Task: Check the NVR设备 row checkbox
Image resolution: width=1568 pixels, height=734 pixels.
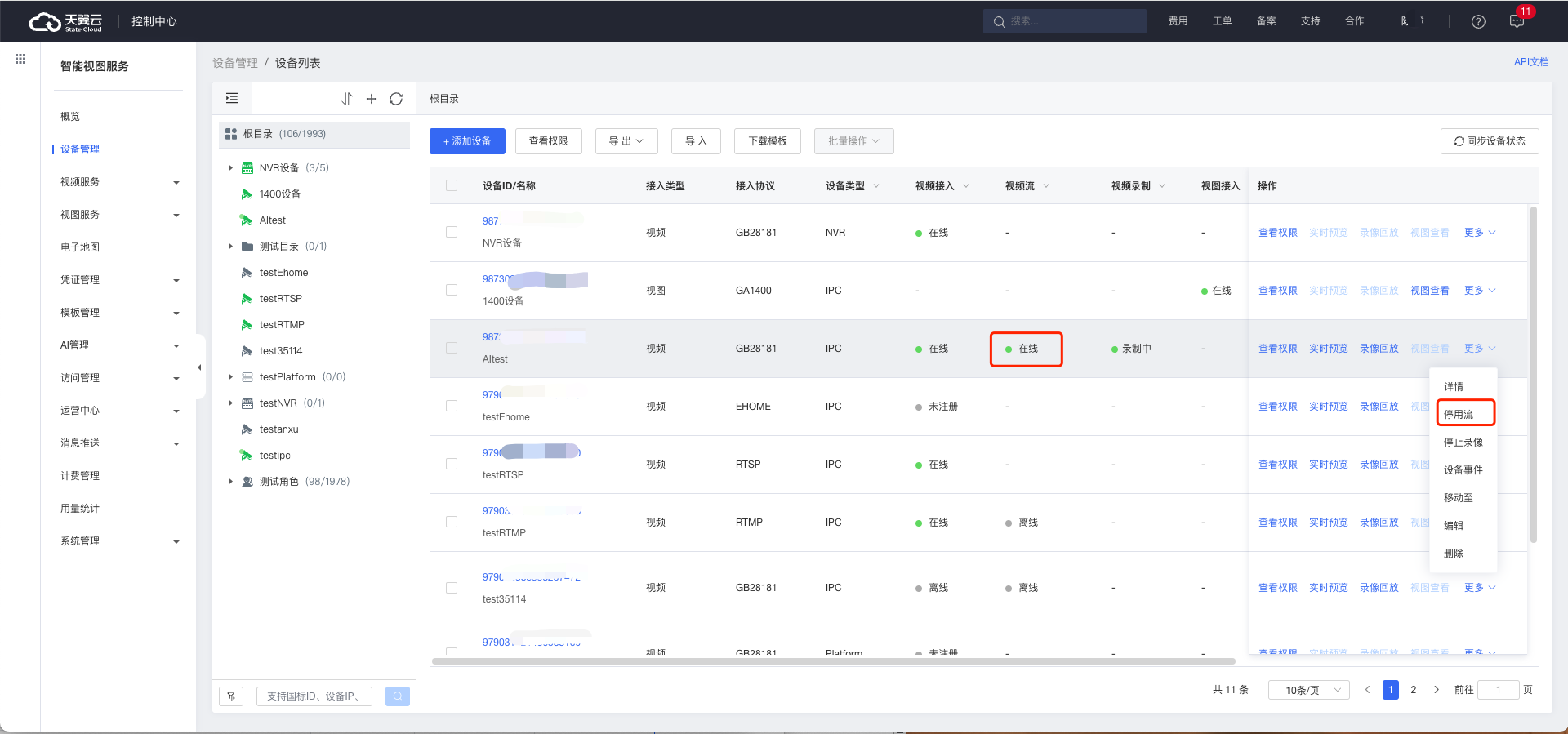Action: (452, 232)
